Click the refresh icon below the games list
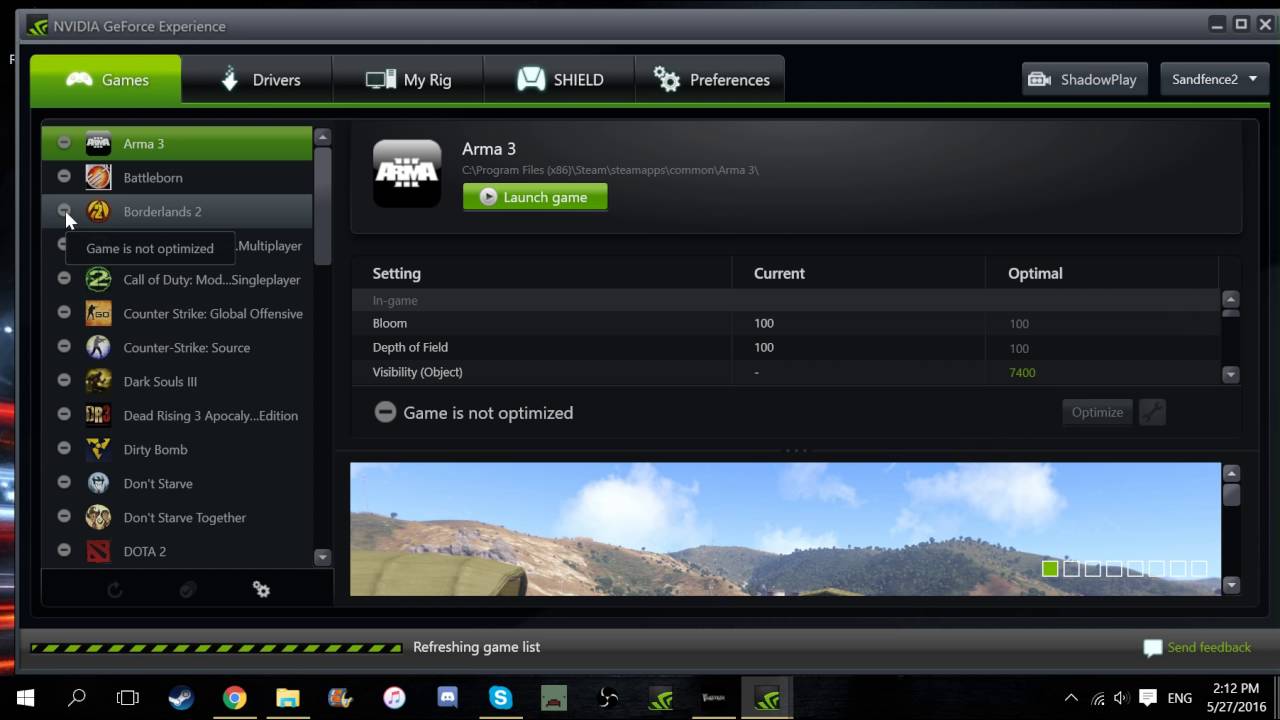Viewport: 1280px width, 720px height. [x=115, y=590]
